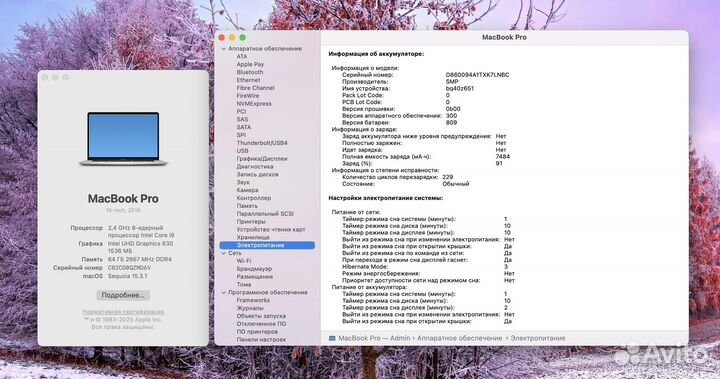The width and height of the screenshot is (720, 379).
Task: Select Принтеры in the sidebar
Action: 251,221
